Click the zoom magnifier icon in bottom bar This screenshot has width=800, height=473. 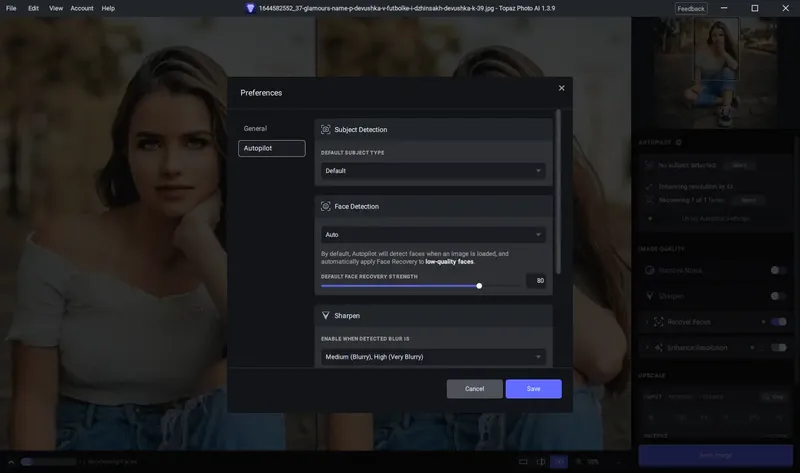click(579, 462)
